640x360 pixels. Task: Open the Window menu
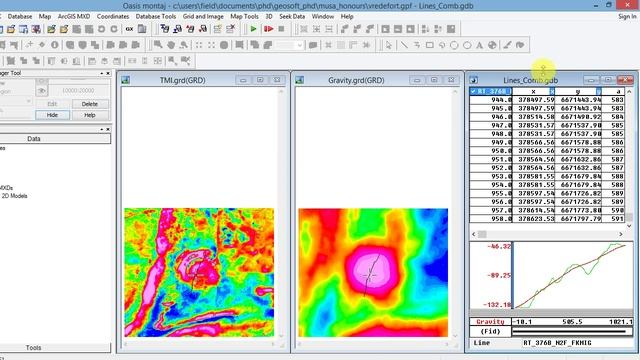[x=323, y=16]
